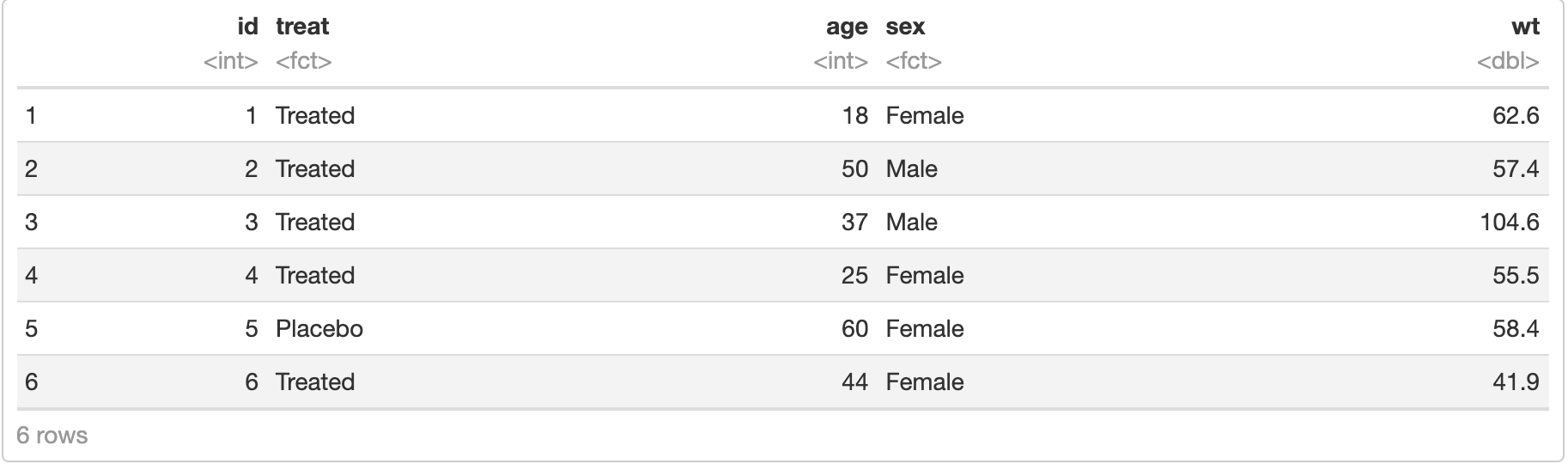Screen dimensions: 1568x464
Task: Click the '6 rows' footer text
Action: click(52, 435)
